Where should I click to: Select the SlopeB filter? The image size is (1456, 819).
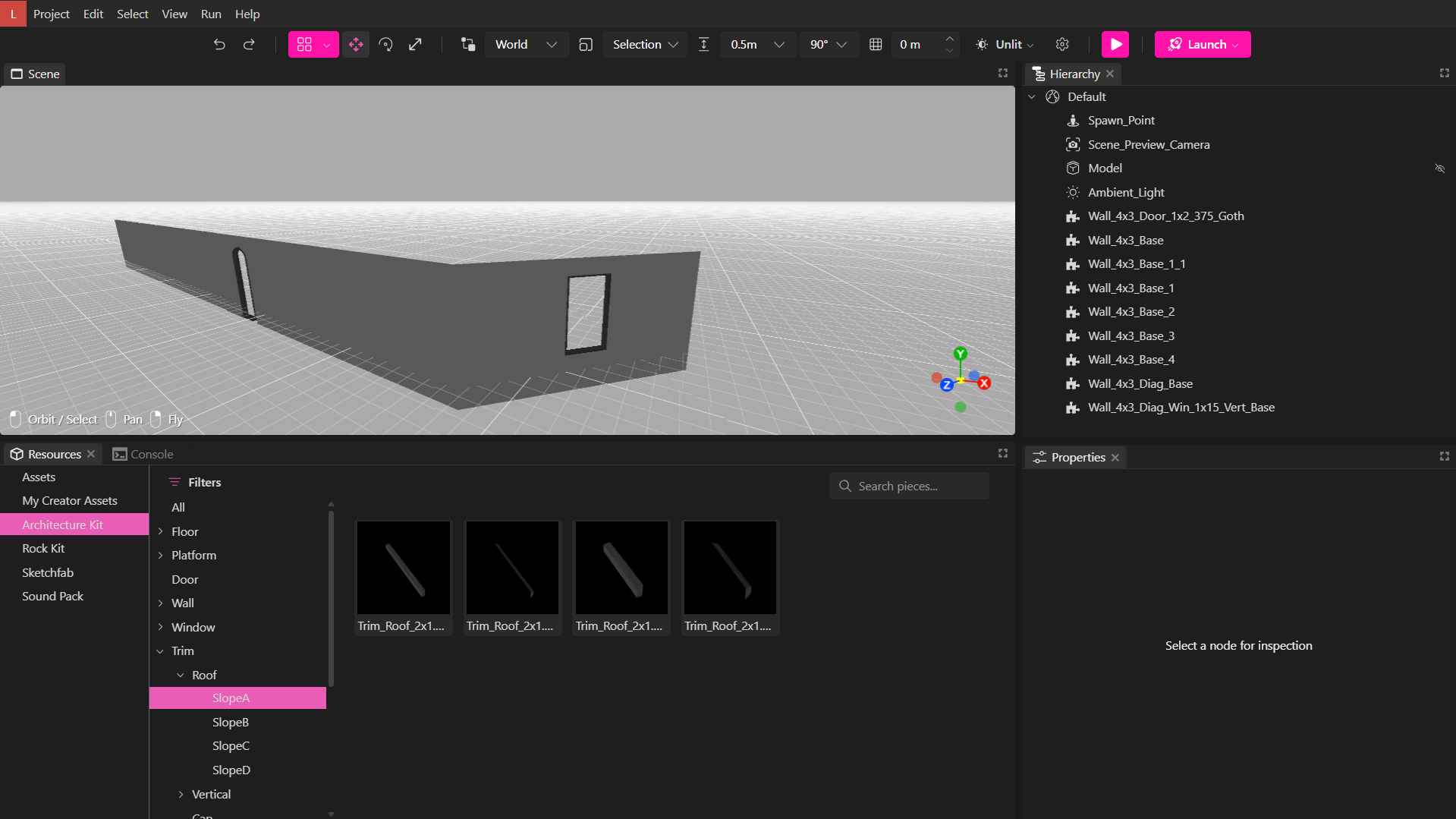[231, 723]
